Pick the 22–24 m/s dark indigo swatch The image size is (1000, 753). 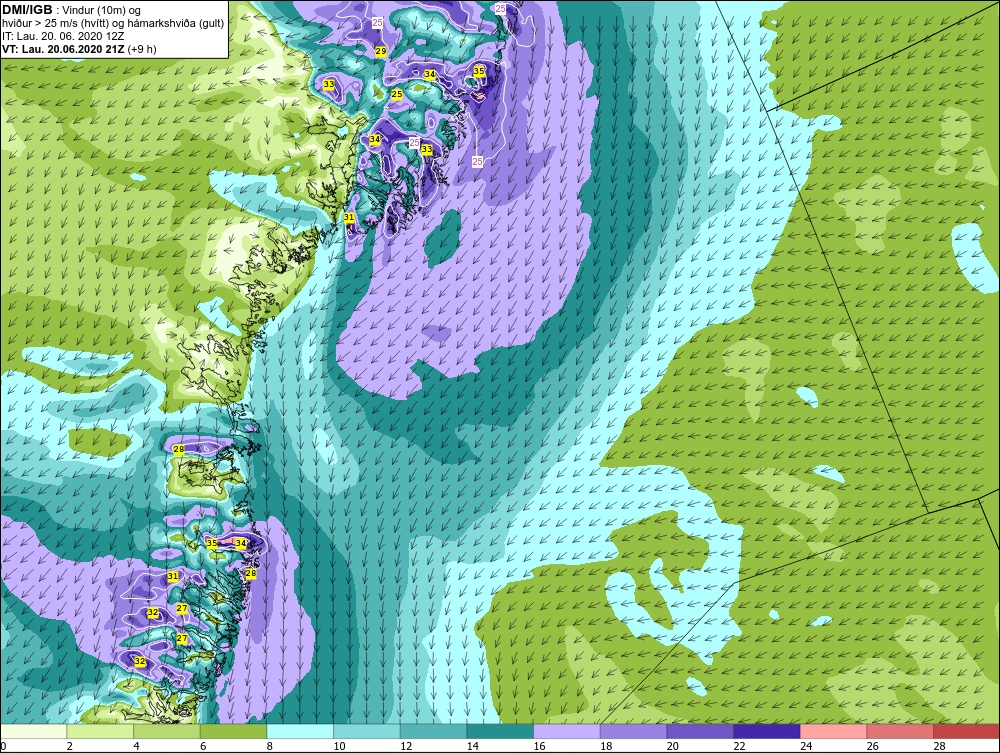click(x=767, y=731)
